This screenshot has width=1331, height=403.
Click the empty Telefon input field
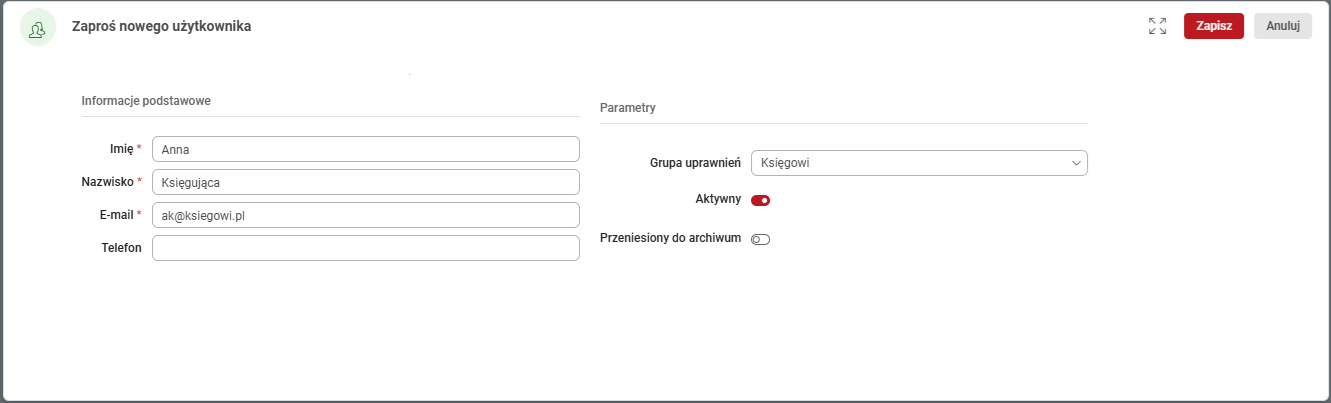tap(365, 248)
